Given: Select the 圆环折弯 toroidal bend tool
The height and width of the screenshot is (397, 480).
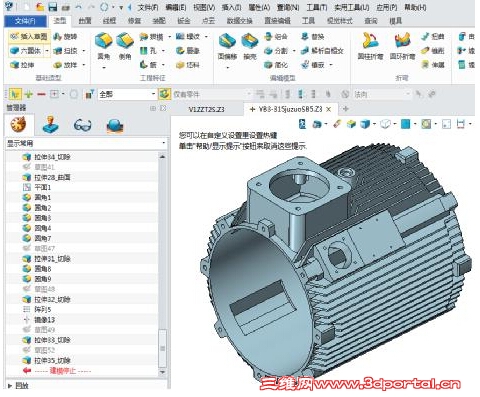Looking at the screenshot, I should pos(403,47).
